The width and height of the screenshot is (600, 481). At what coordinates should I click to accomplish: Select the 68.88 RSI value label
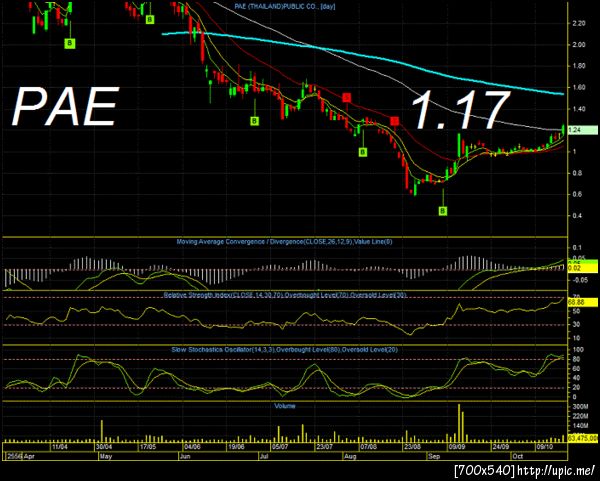coord(582,302)
